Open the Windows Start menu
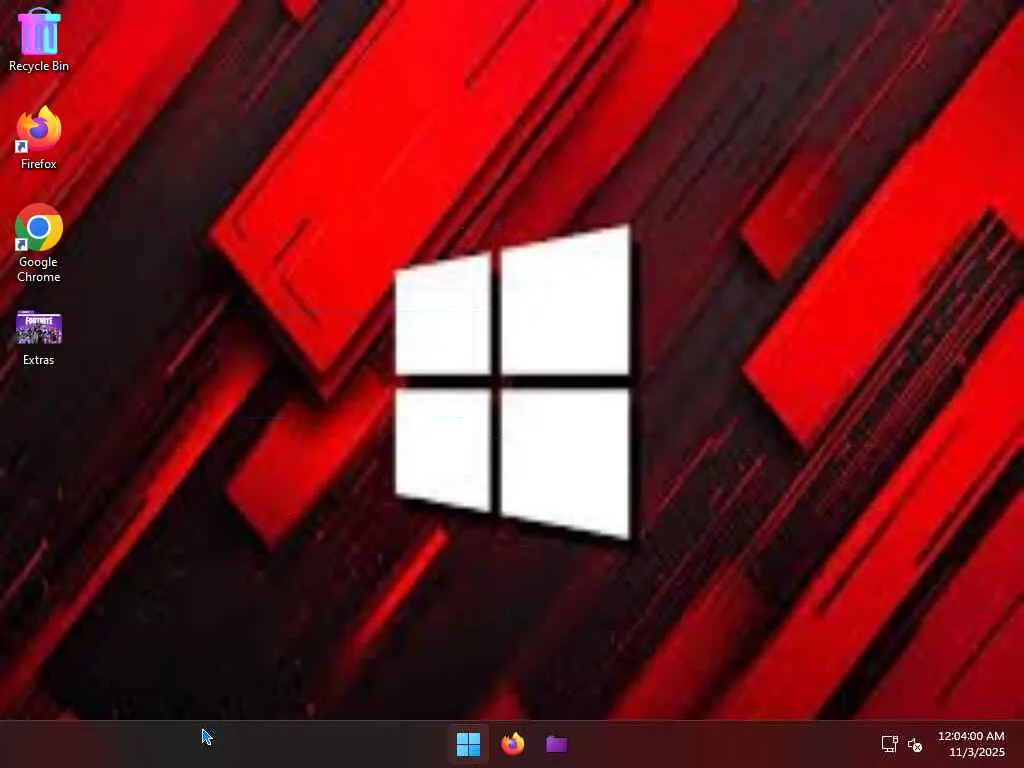The image size is (1024, 768). pos(468,744)
